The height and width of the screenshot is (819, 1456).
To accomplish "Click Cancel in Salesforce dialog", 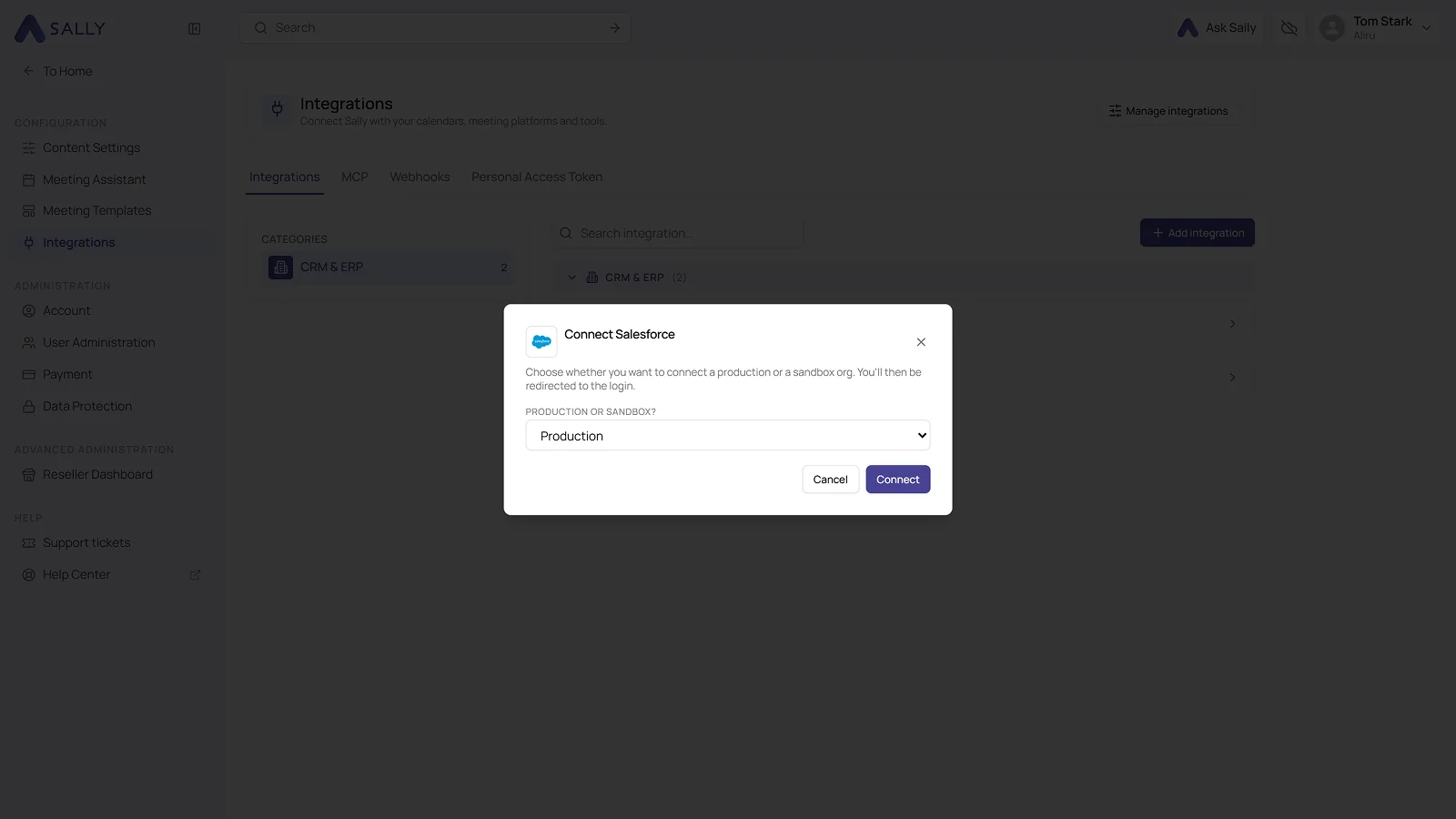I will pyautogui.click(x=830, y=480).
